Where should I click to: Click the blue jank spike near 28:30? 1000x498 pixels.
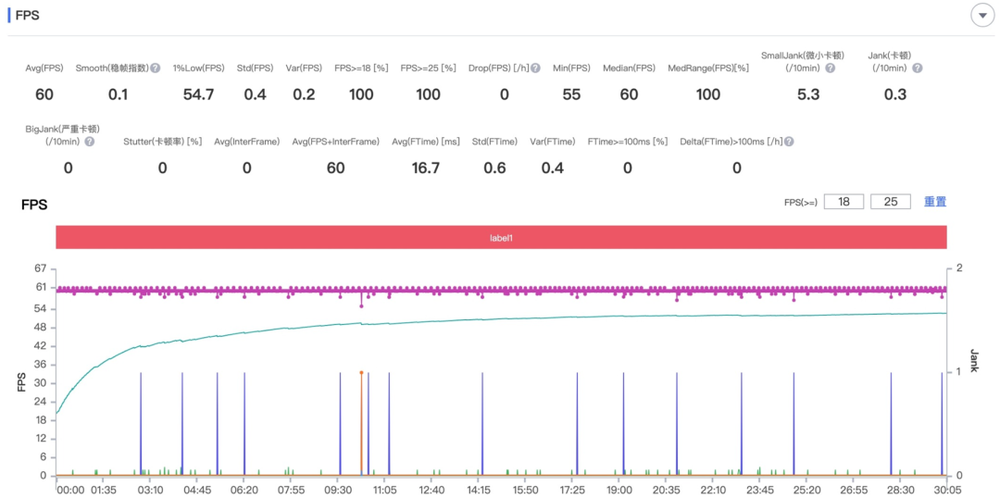(x=891, y=420)
